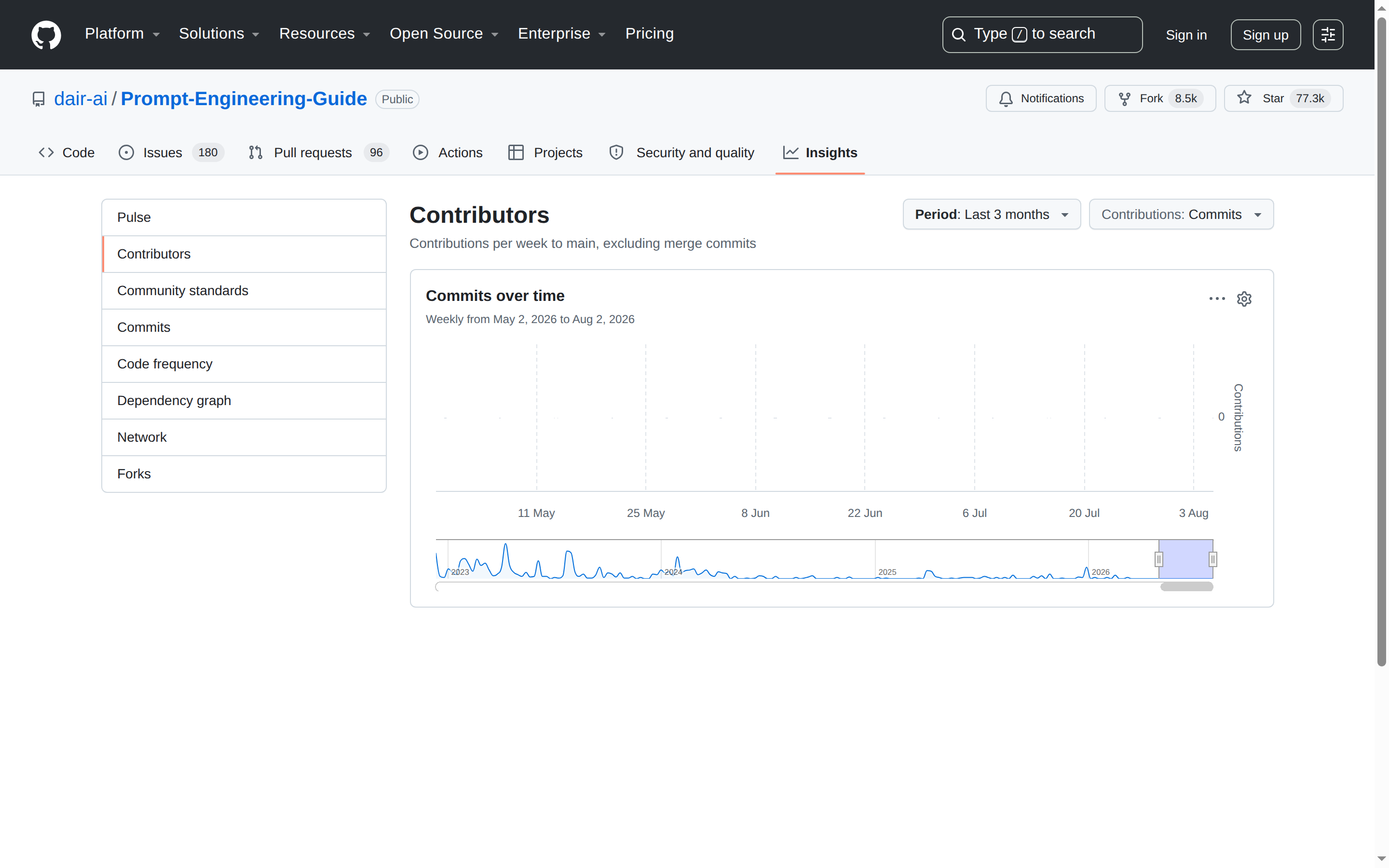1389x868 pixels.
Task: Click the highlighted timeline selection window
Action: coord(1186,559)
